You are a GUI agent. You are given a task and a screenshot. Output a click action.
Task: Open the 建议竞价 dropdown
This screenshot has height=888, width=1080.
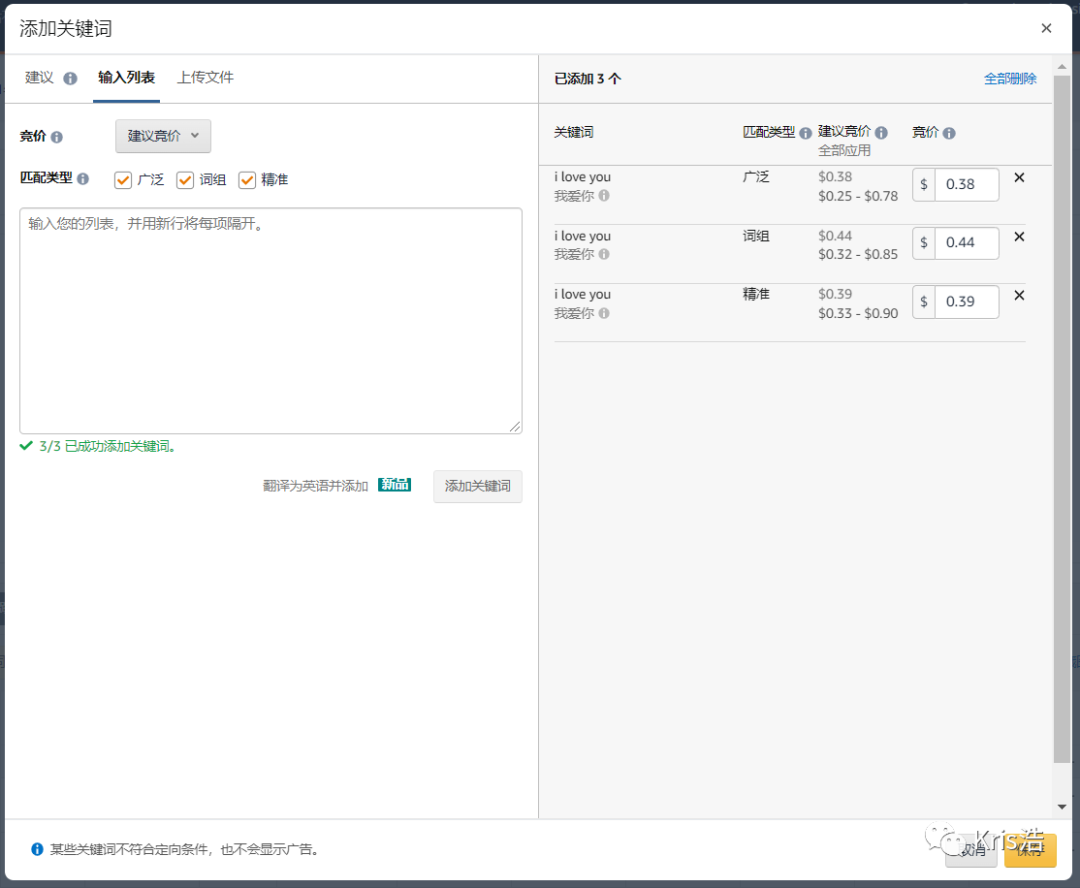coord(163,136)
